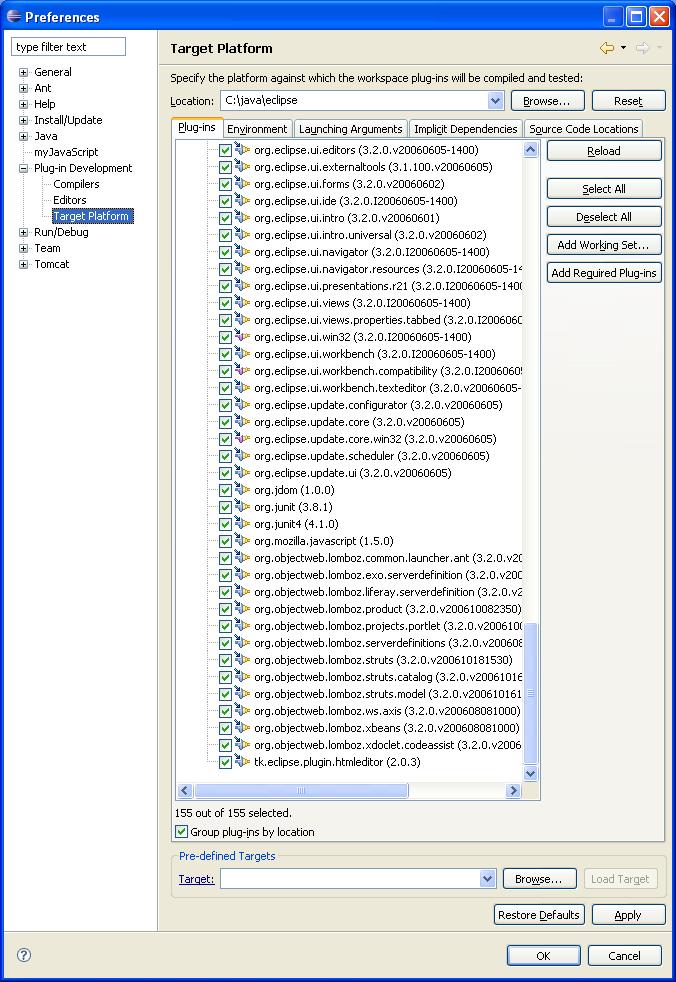This screenshot has width=676, height=982.
Task: Focus the type filter text field
Action: (x=68, y=47)
